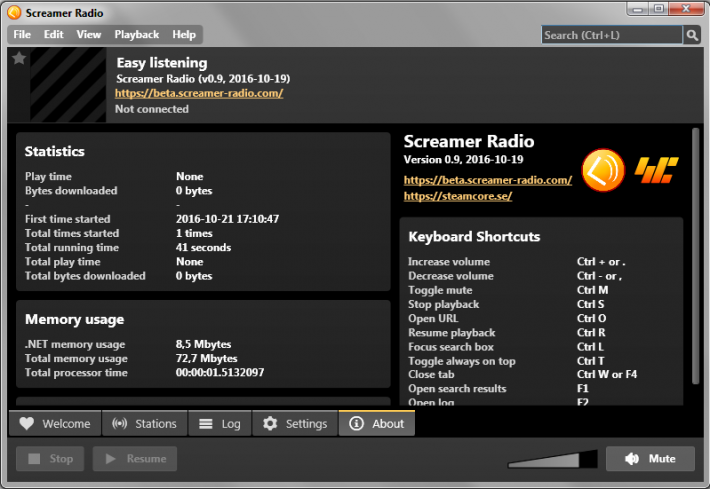The image size is (710, 489).
Task: Click the 'First time started' date value
Action: [x=227, y=219]
